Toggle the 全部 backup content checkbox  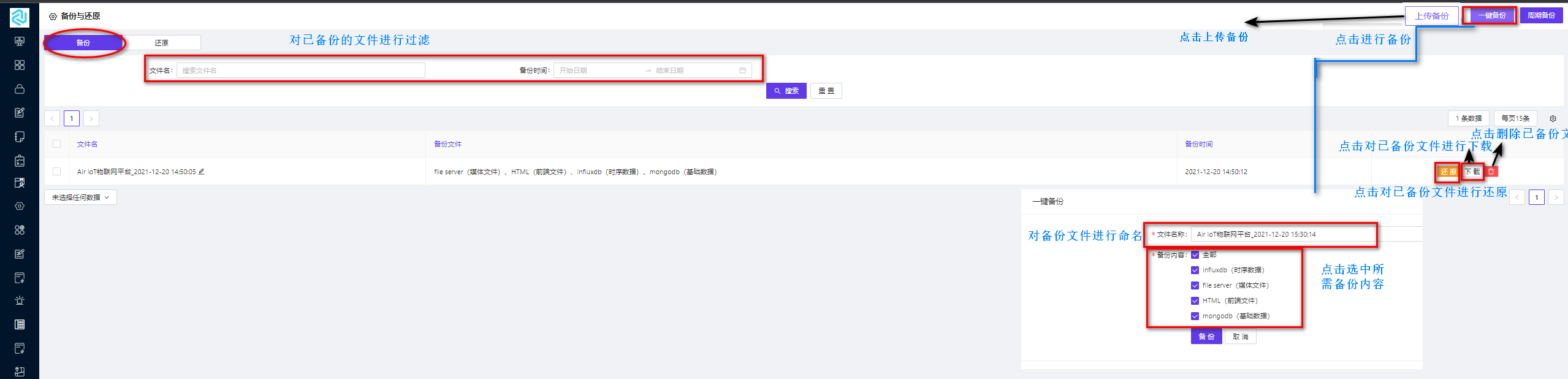[x=1195, y=255]
